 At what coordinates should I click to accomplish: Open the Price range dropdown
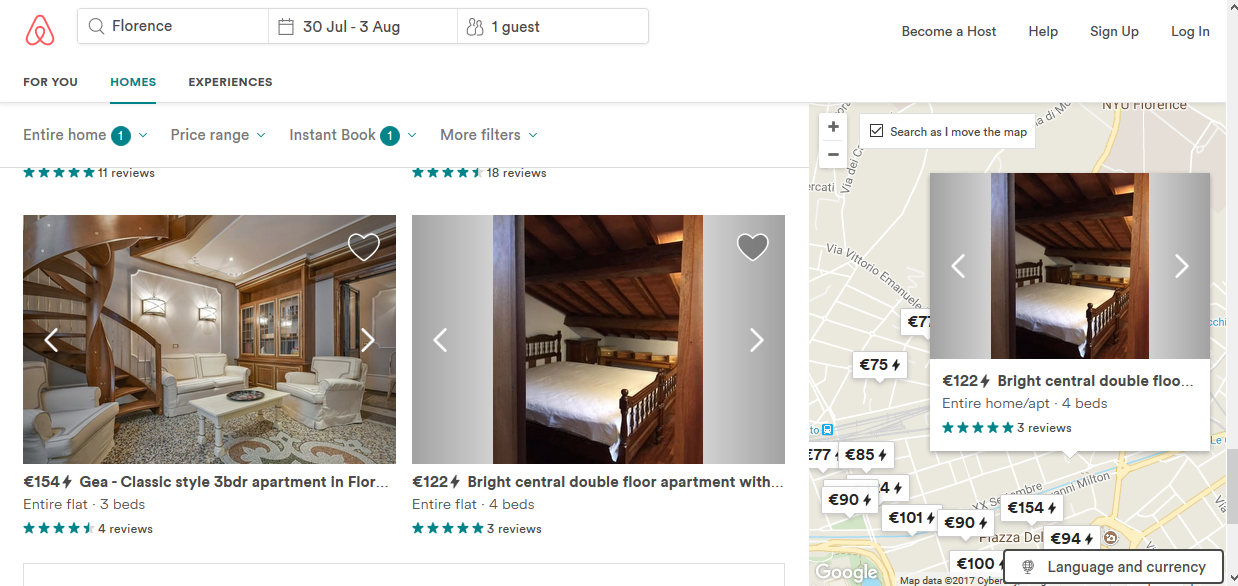217,135
